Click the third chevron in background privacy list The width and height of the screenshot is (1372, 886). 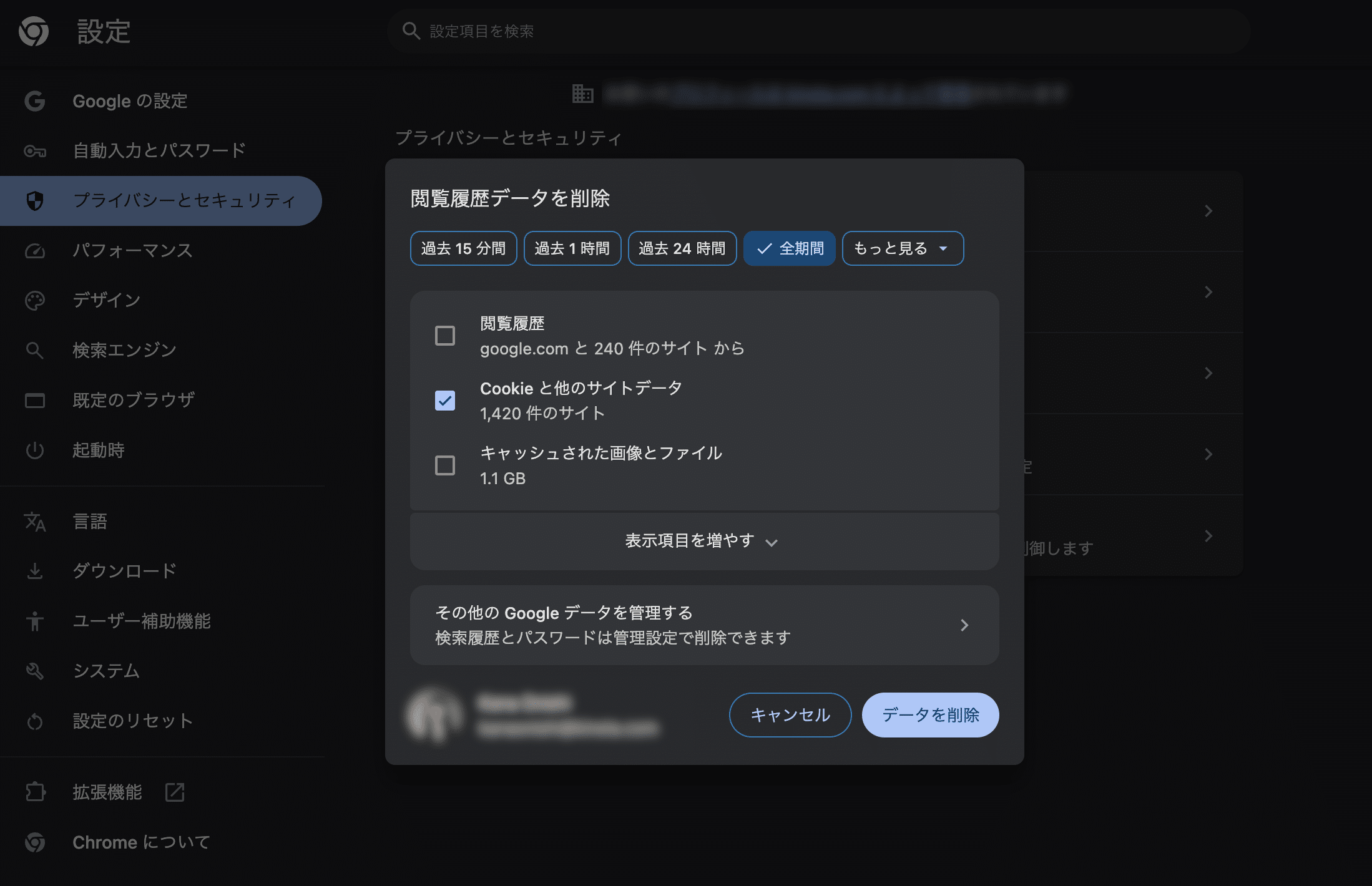click(x=1208, y=373)
